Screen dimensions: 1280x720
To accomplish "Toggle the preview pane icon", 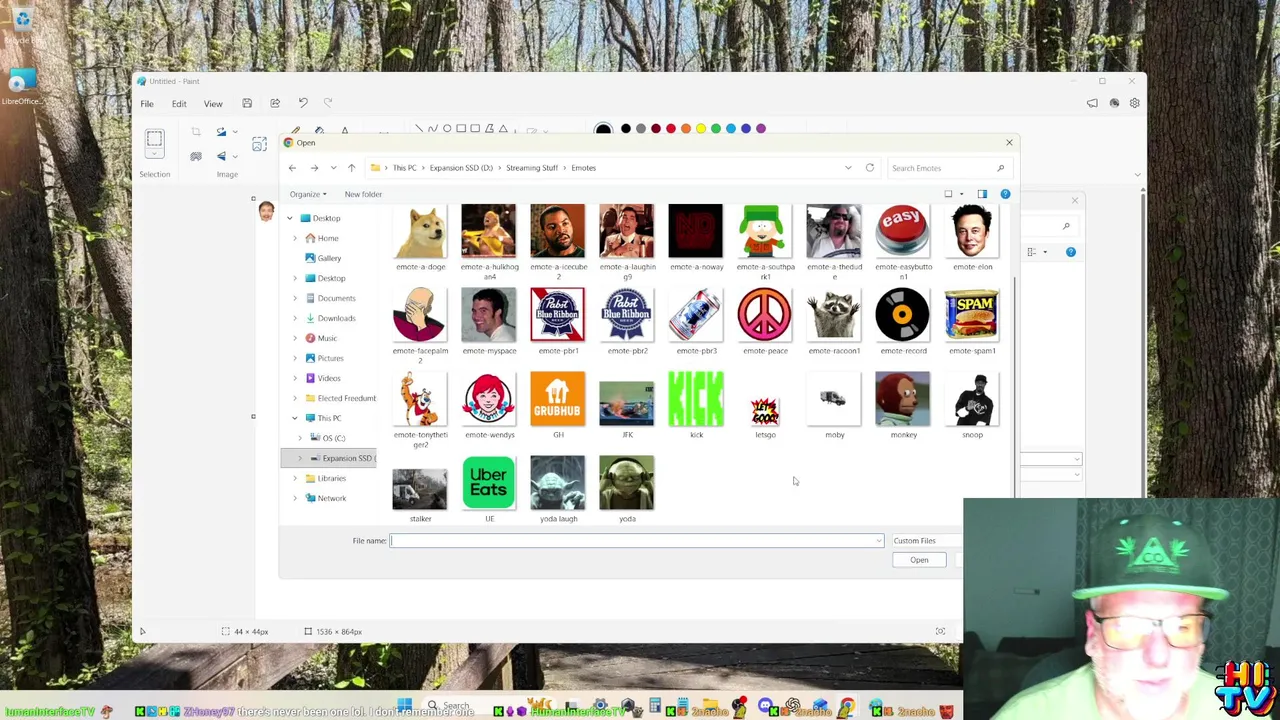I will [982, 194].
